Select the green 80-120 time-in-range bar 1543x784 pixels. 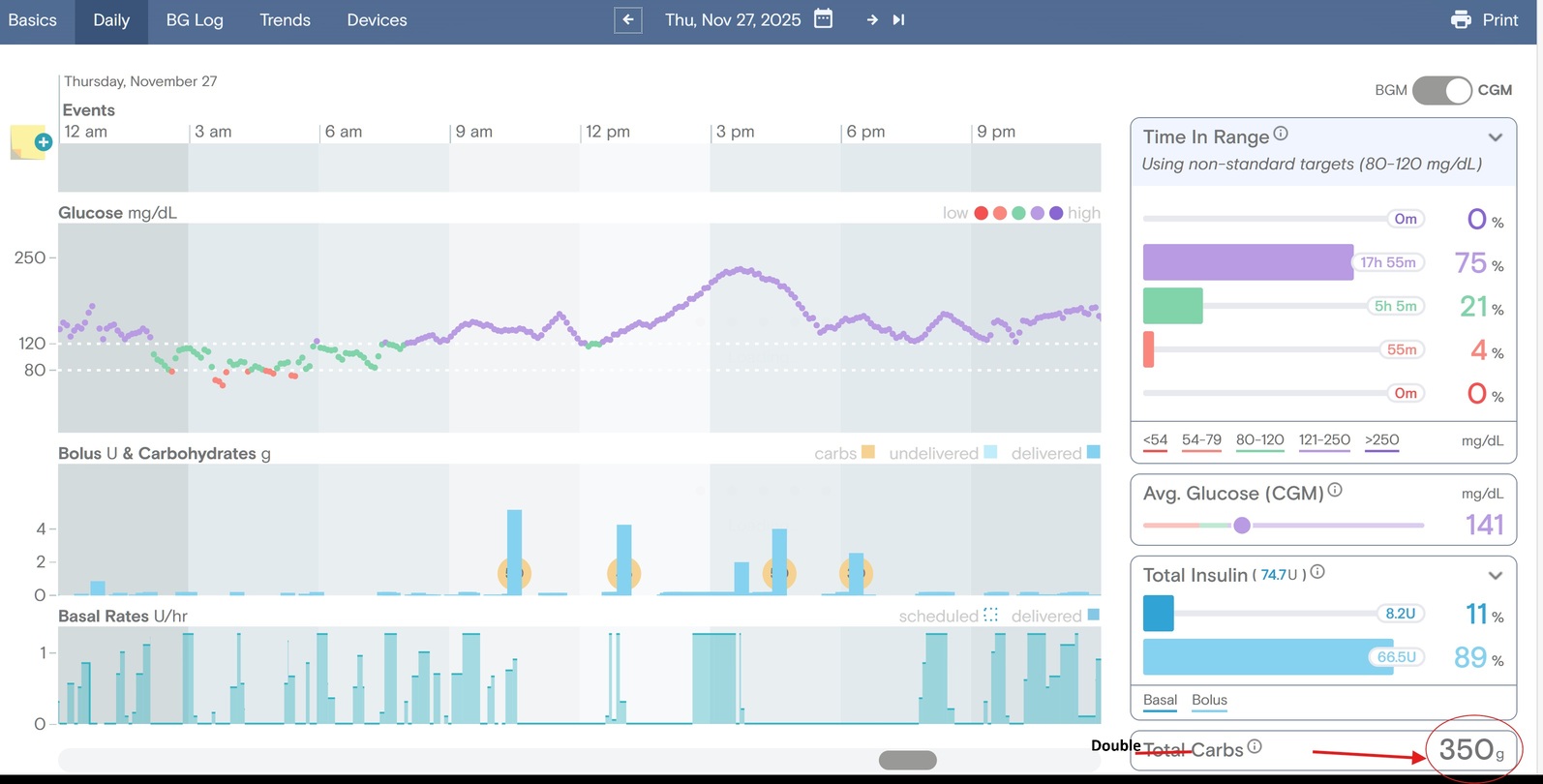pyautogui.click(x=1173, y=306)
